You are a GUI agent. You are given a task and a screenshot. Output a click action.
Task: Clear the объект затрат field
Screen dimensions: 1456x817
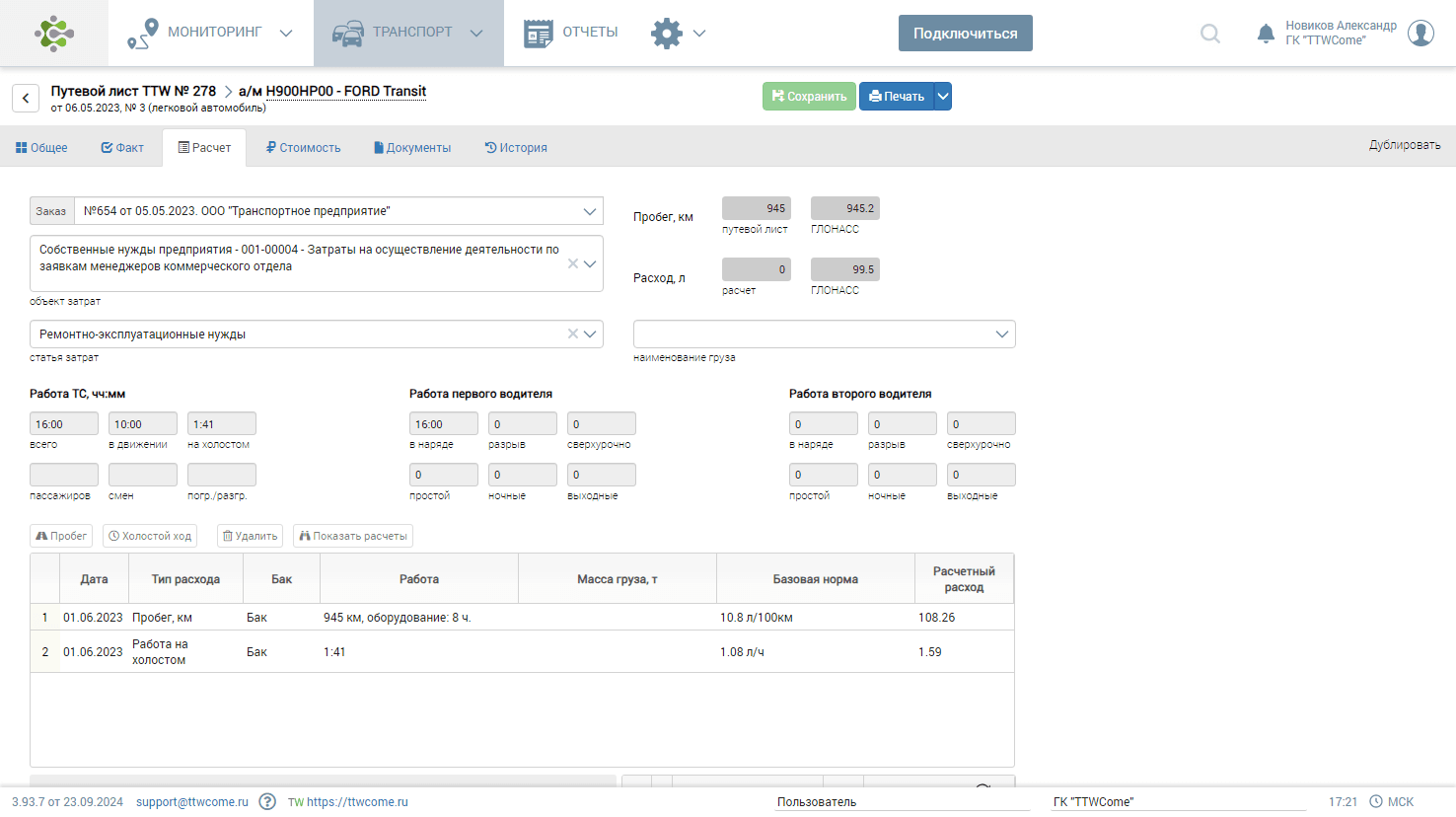(x=573, y=263)
